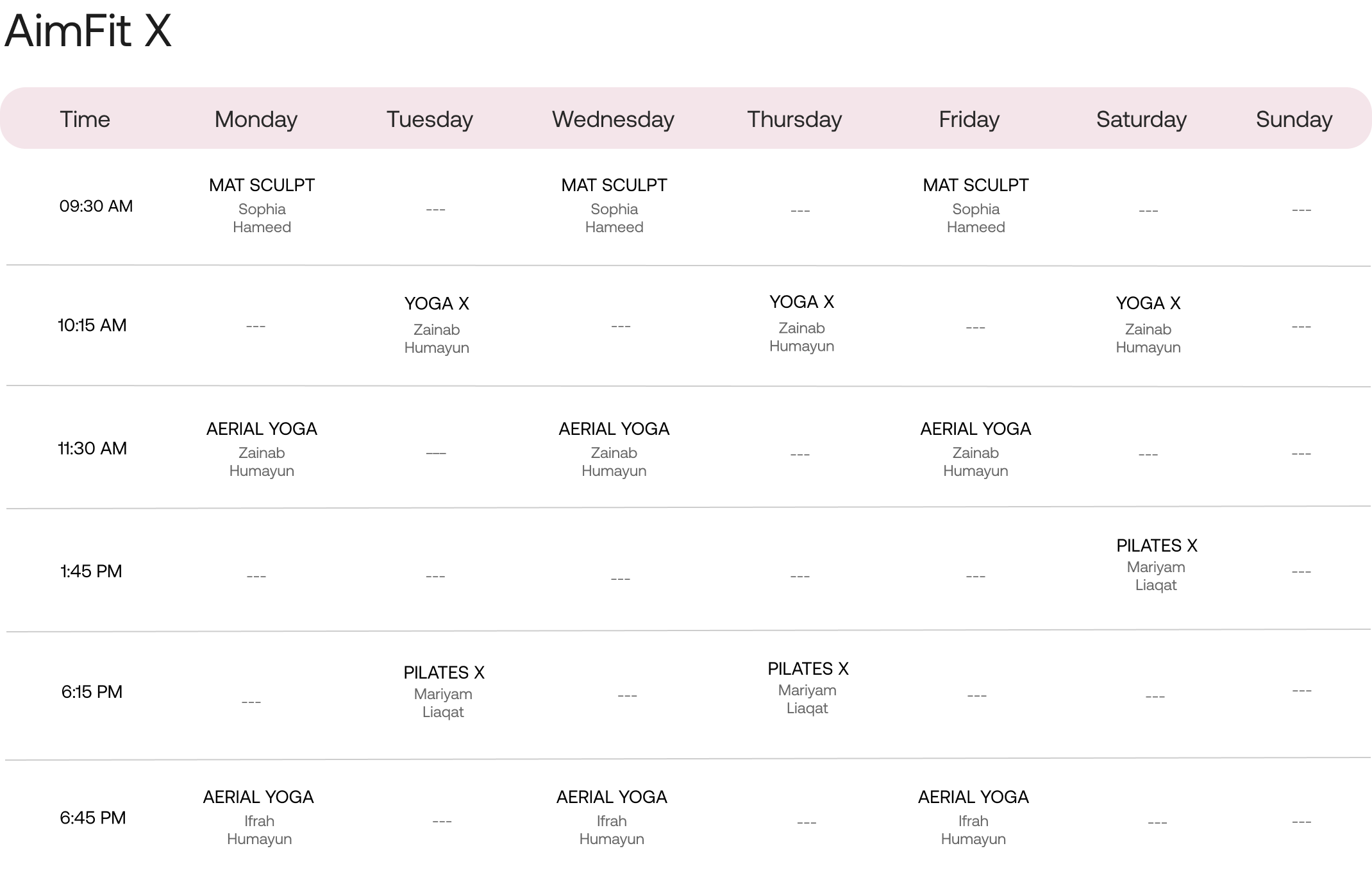Click the 09:30 AM time label

(96, 206)
